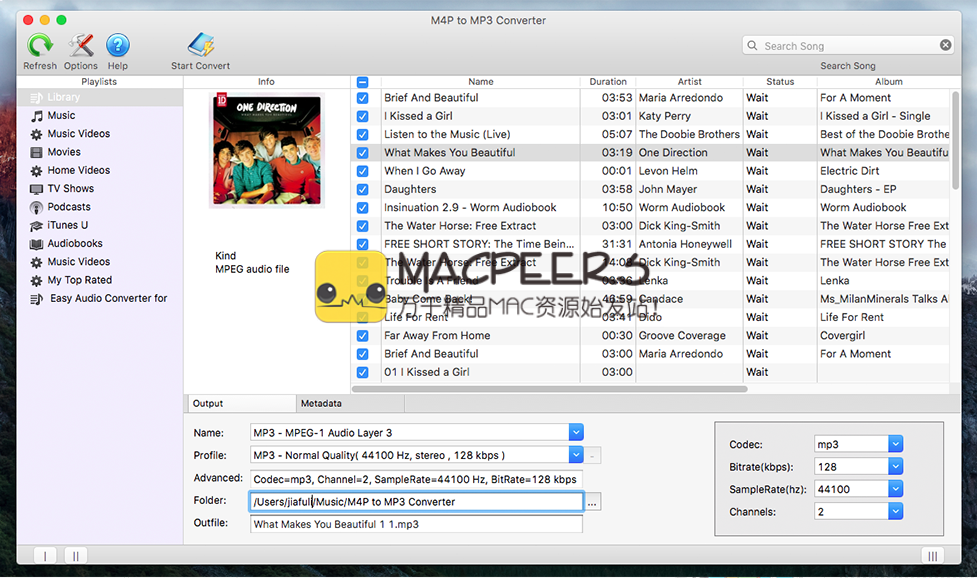Viewport: 977px width, 578px height.
Task: Open the Bitrate(kbps) dropdown
Action: coord(895,466)
